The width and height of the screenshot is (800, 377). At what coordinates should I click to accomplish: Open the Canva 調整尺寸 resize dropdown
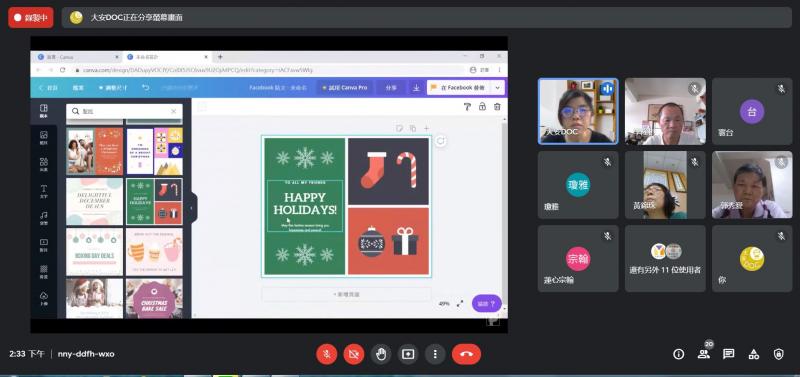113,88
